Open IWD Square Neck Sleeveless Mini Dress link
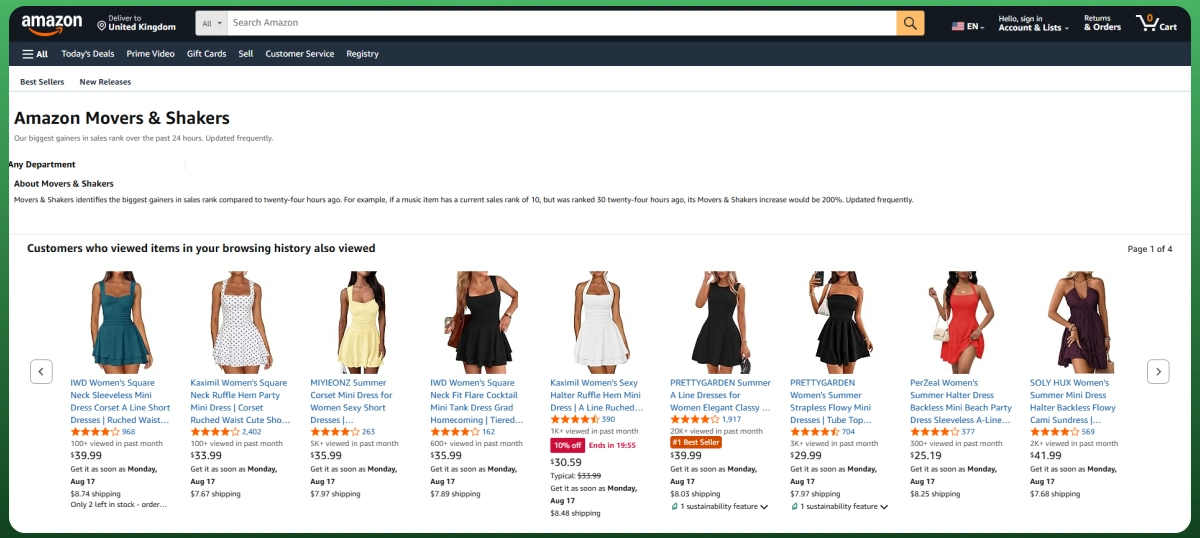This screenshot has height=538, width=1200. (x=120, y=401)
